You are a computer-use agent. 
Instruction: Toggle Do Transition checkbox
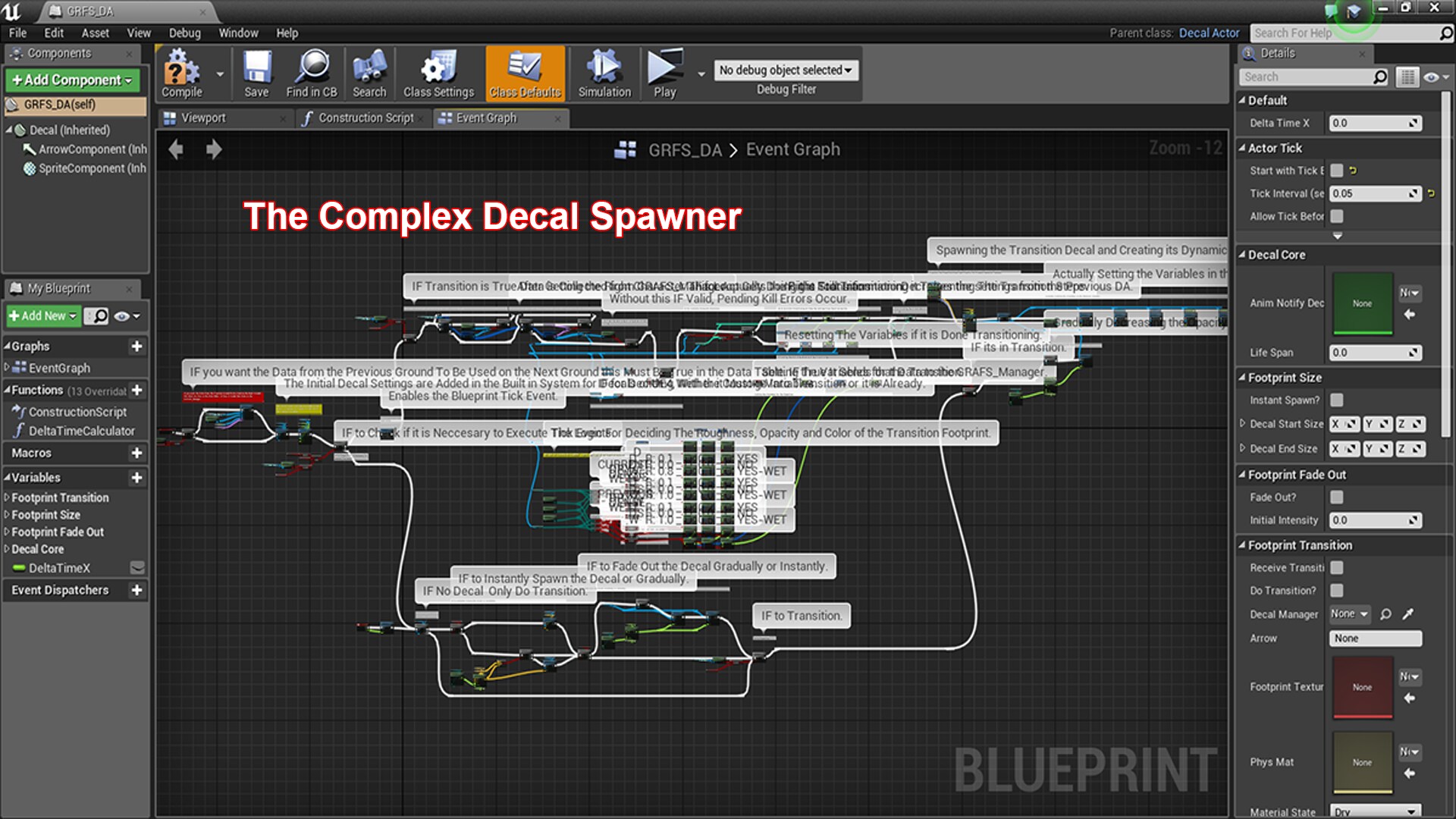[1337, 590]
